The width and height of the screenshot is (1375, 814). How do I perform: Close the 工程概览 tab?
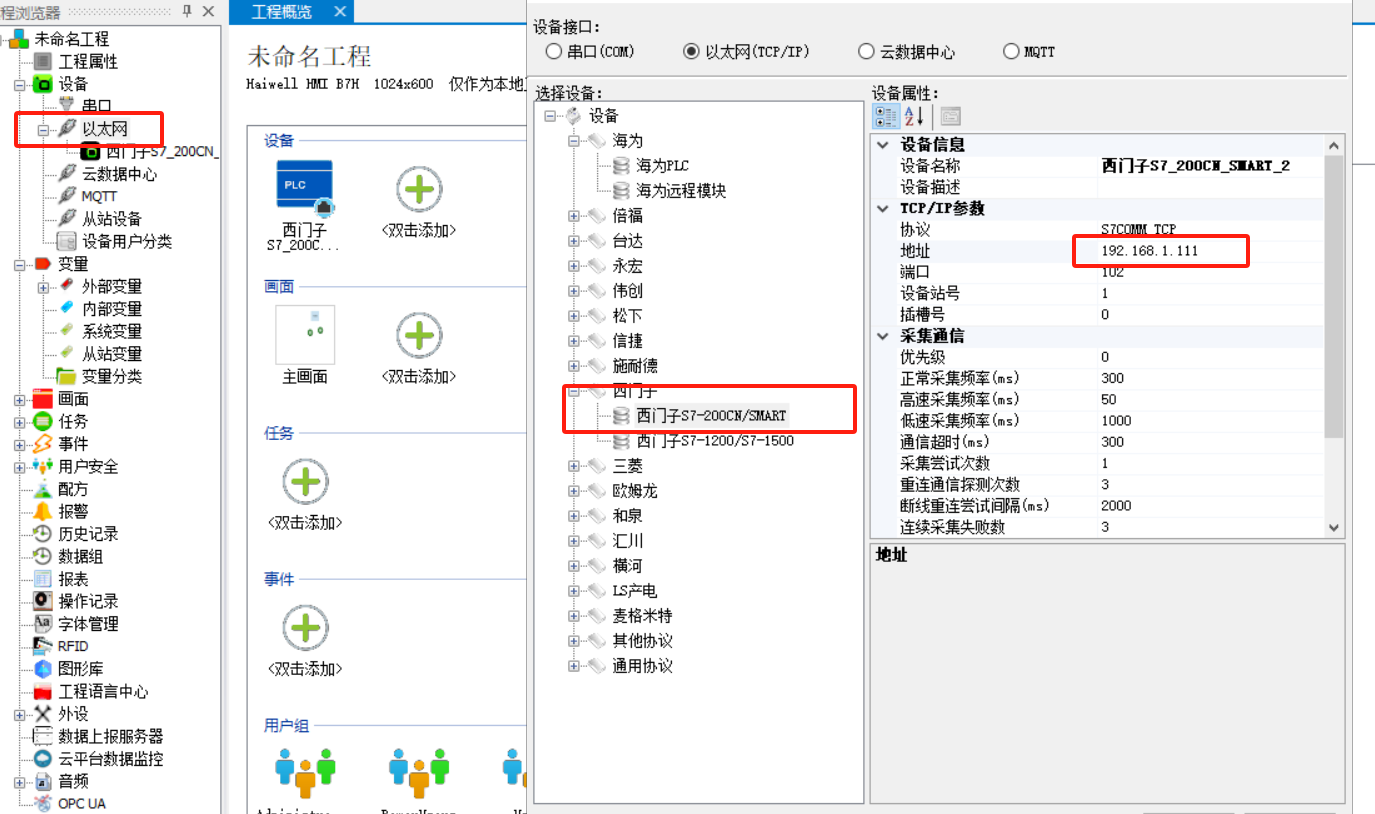pyautogui.click(x=340, y=11)
